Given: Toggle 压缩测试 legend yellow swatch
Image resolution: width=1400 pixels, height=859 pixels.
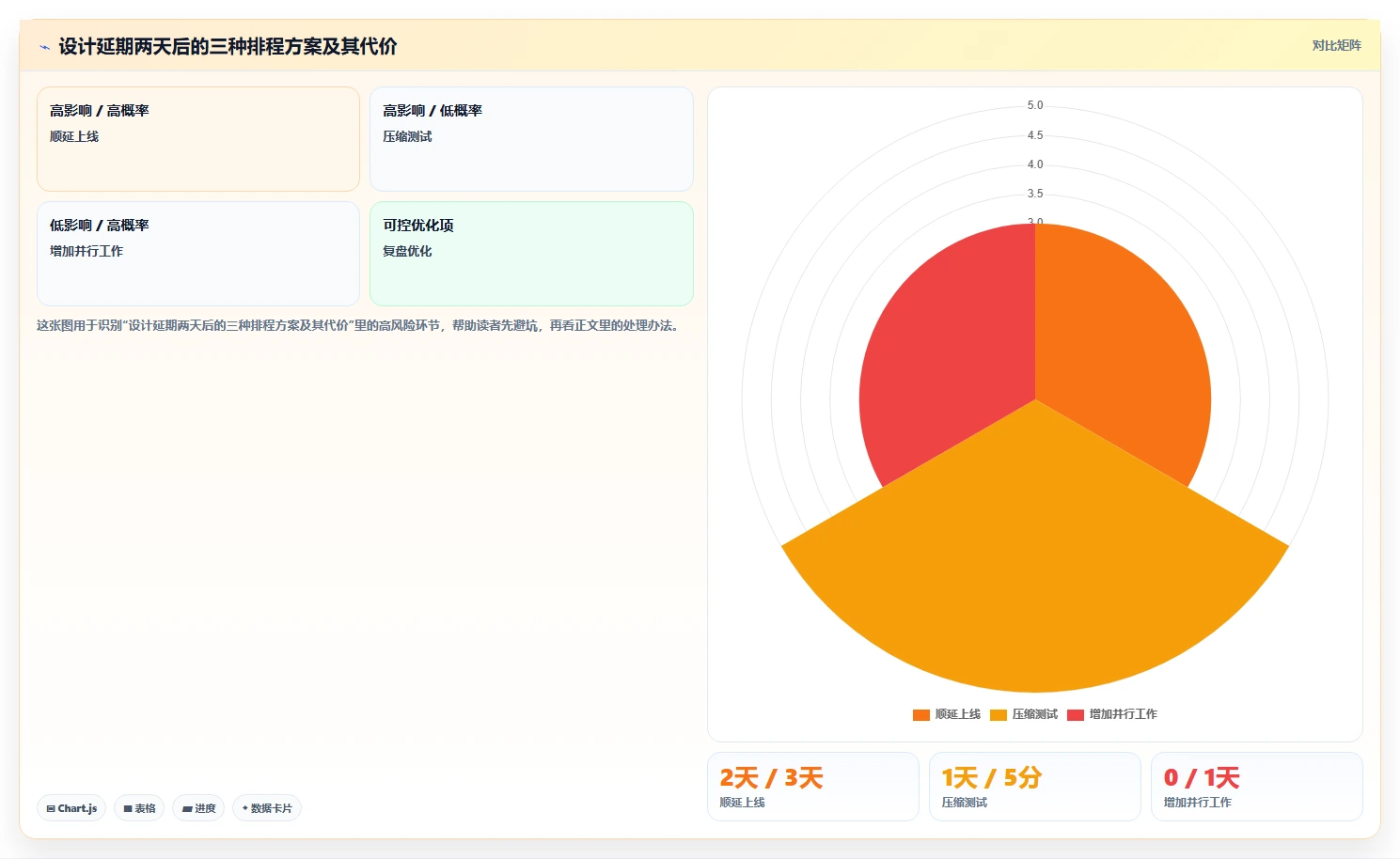Looking at the screenshot, I should (x=999, y=714).
